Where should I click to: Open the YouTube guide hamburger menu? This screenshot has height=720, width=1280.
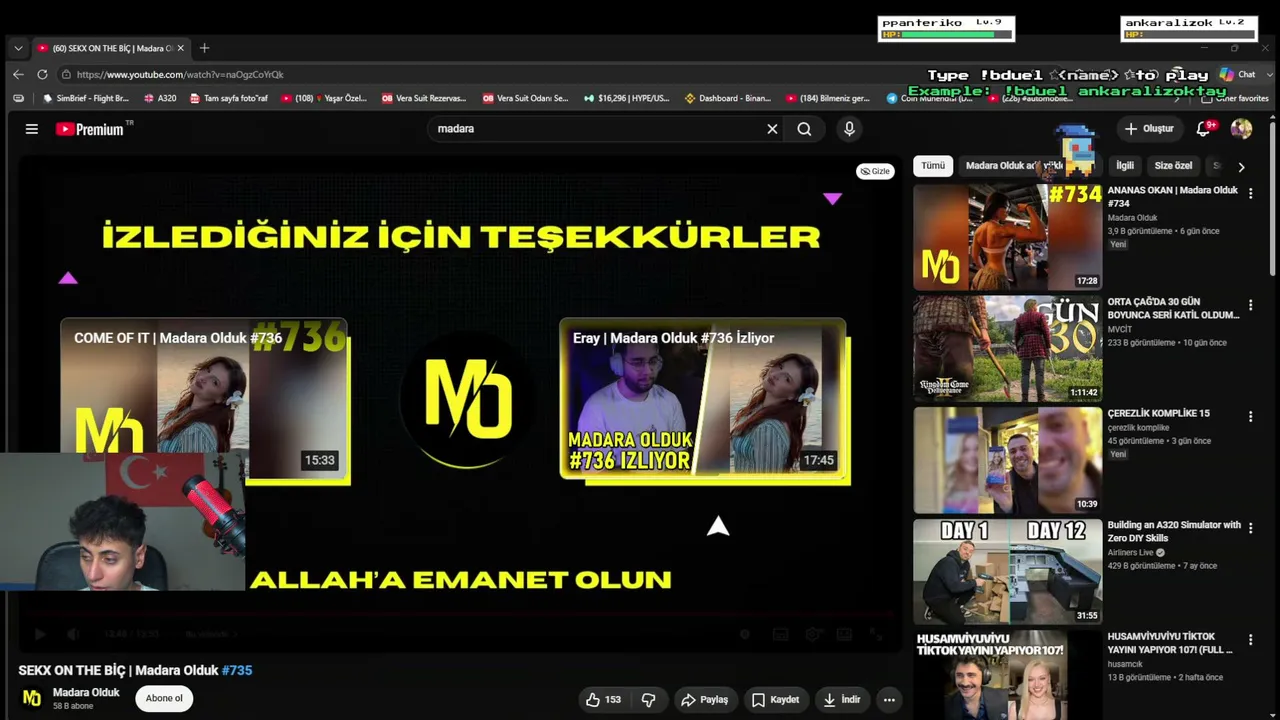click(32, 129)
